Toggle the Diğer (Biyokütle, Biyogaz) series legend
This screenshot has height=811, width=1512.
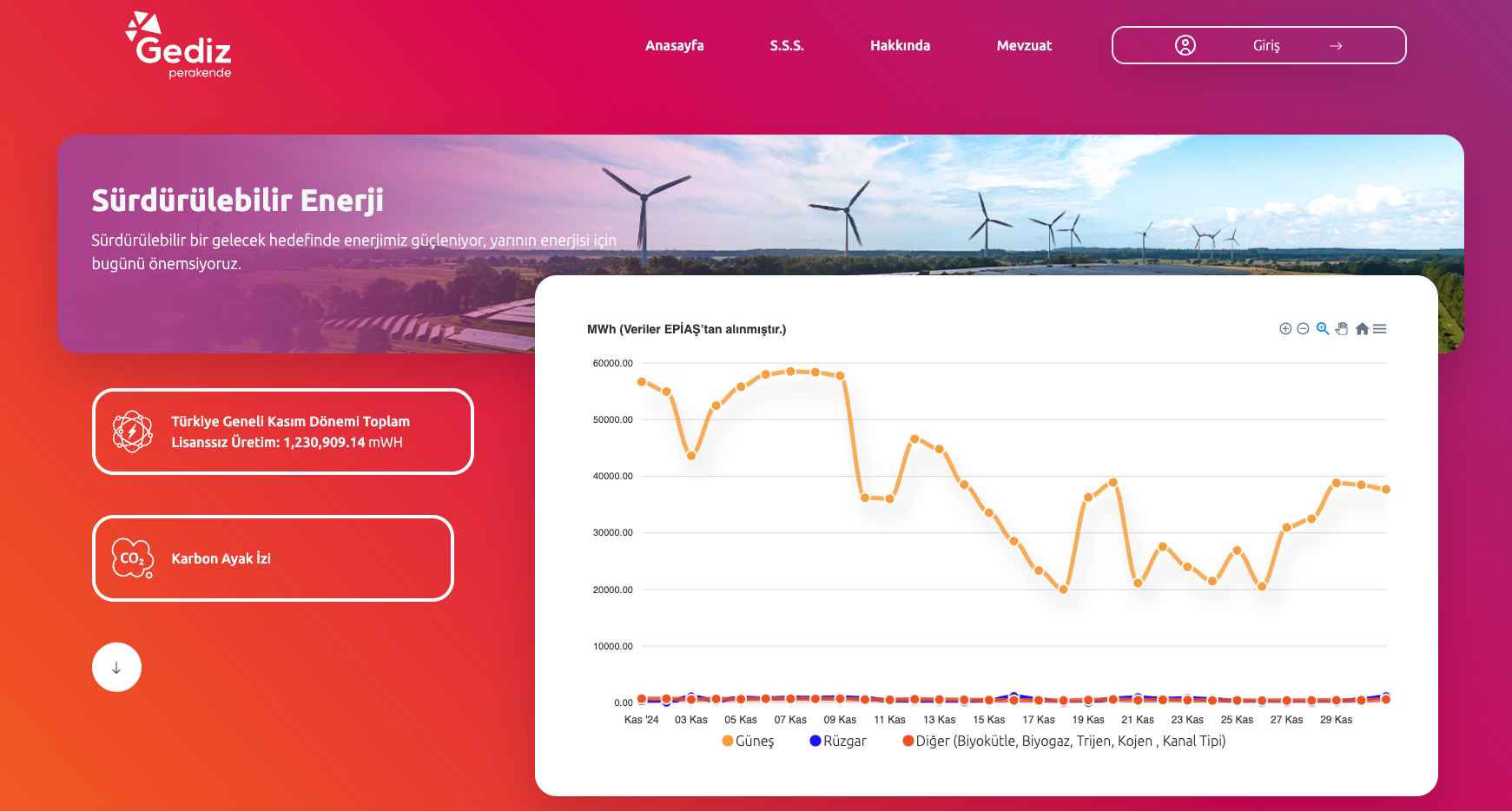point(1064,741)
